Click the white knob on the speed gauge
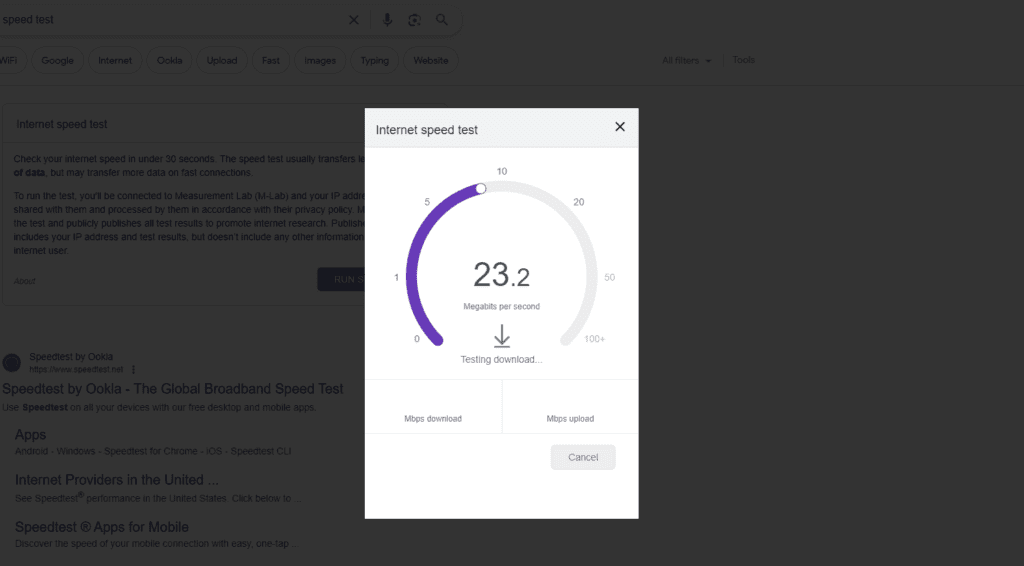 click(481, 188)
